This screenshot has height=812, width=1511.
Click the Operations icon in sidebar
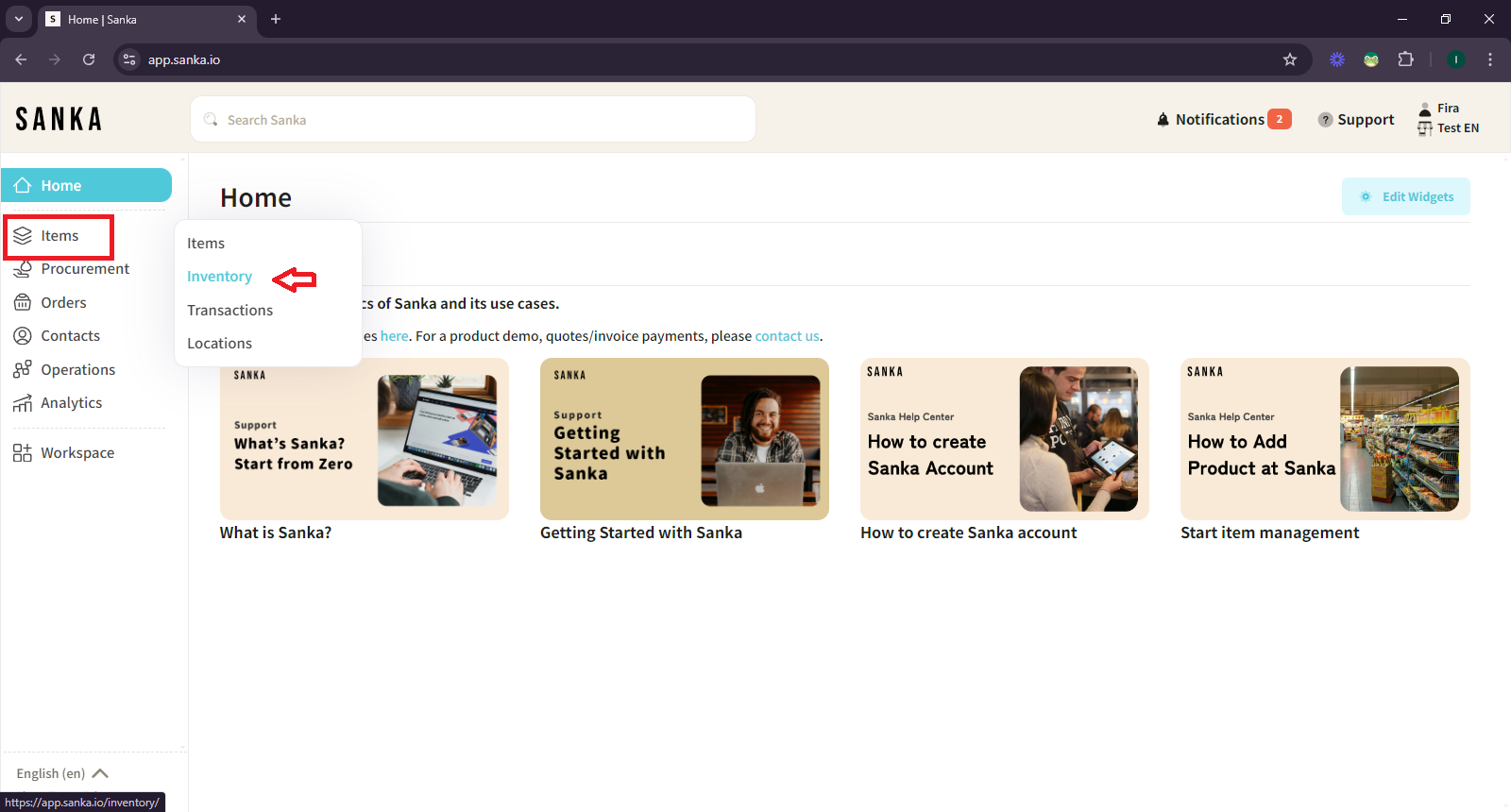(x=23, y=370)
